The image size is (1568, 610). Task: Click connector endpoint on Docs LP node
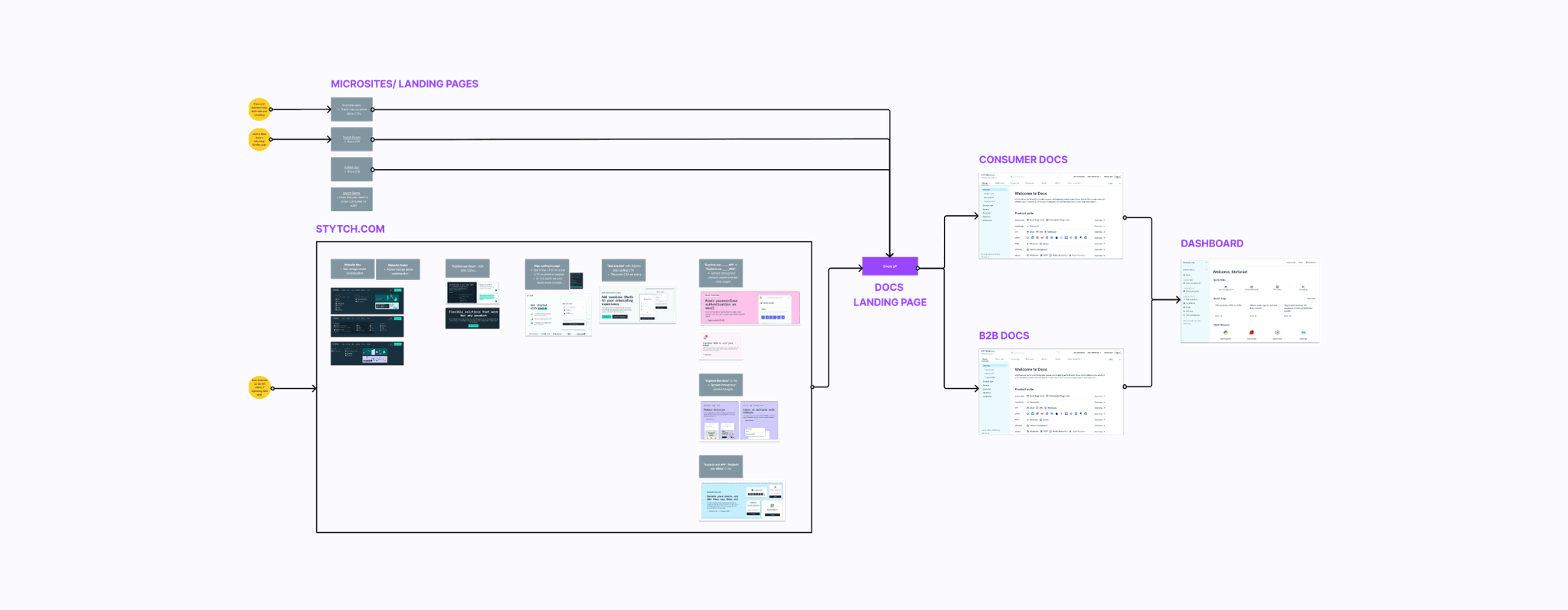(918, 268)
